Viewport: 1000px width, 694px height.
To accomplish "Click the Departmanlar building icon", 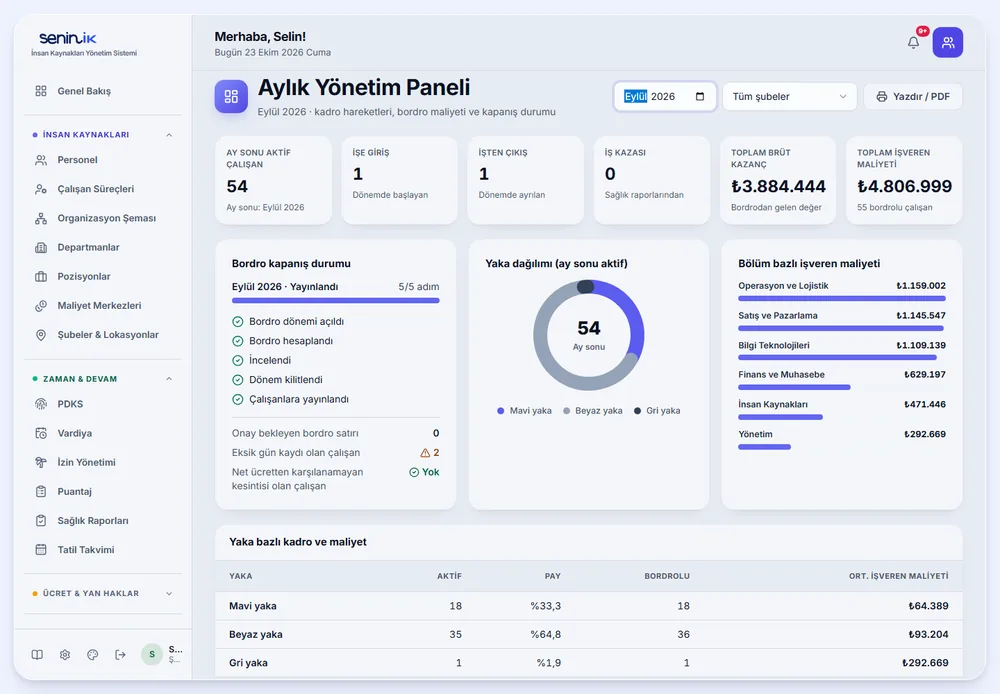I will click(x=41, y=247).
